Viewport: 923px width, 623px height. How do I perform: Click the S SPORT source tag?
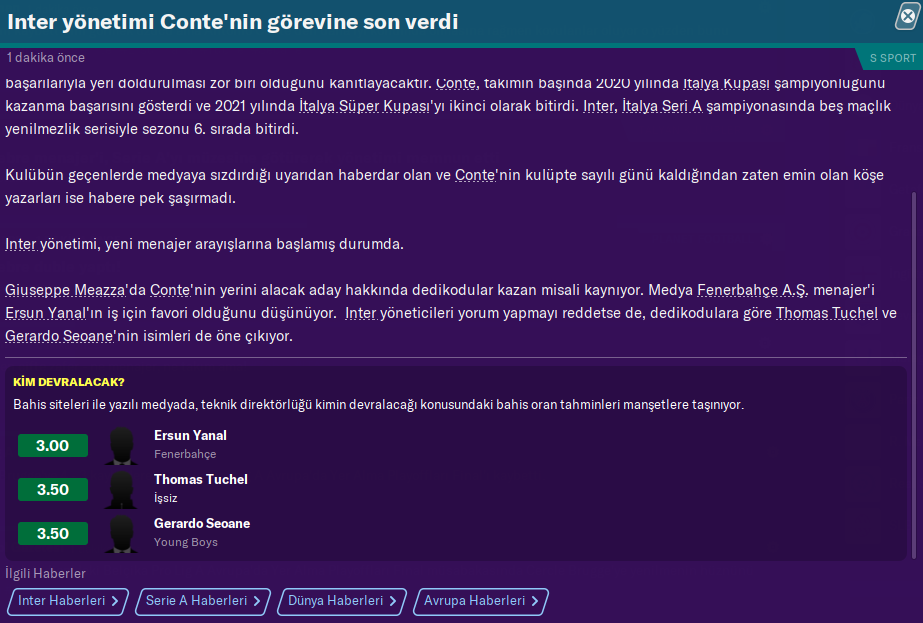click(892, 58)
